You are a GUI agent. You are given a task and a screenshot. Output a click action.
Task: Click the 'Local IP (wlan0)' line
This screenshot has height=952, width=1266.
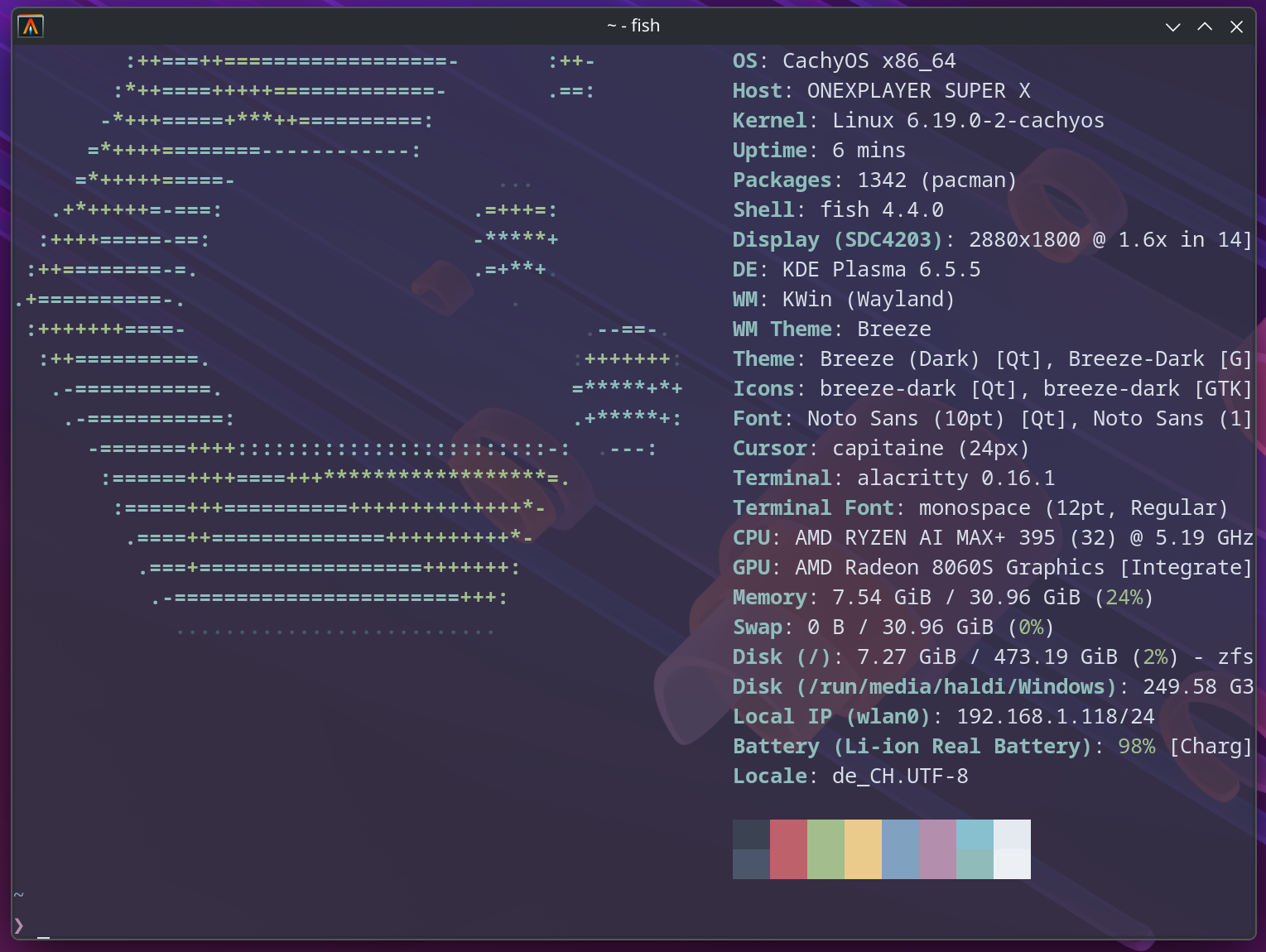click(944, 717)
